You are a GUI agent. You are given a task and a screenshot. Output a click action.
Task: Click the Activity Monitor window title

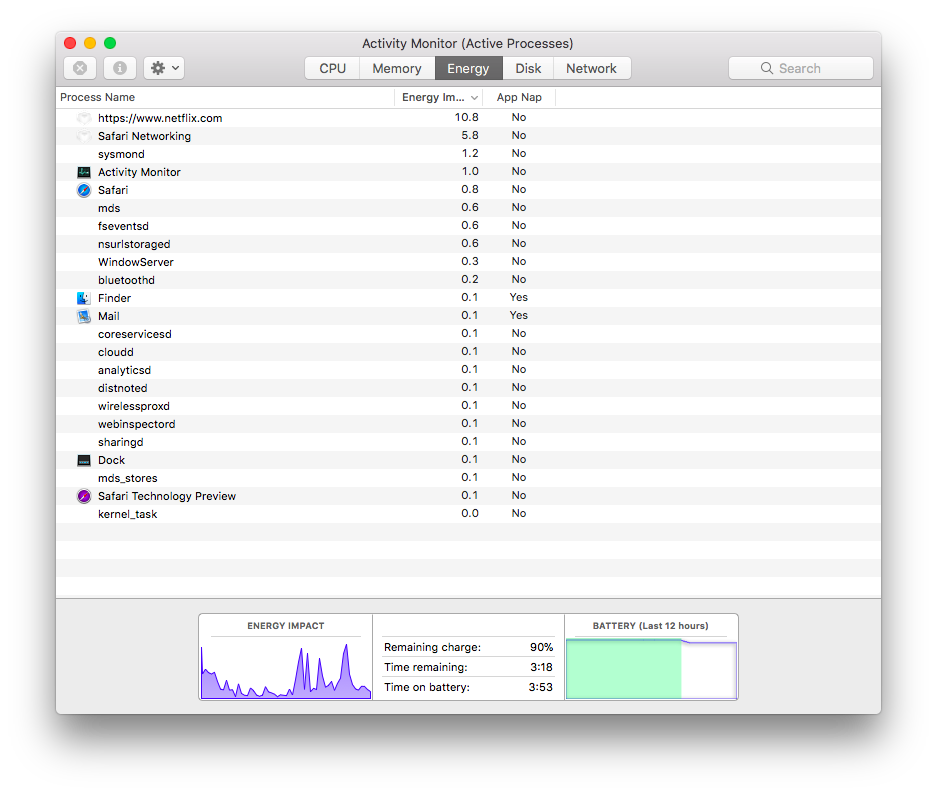[467, 44]
